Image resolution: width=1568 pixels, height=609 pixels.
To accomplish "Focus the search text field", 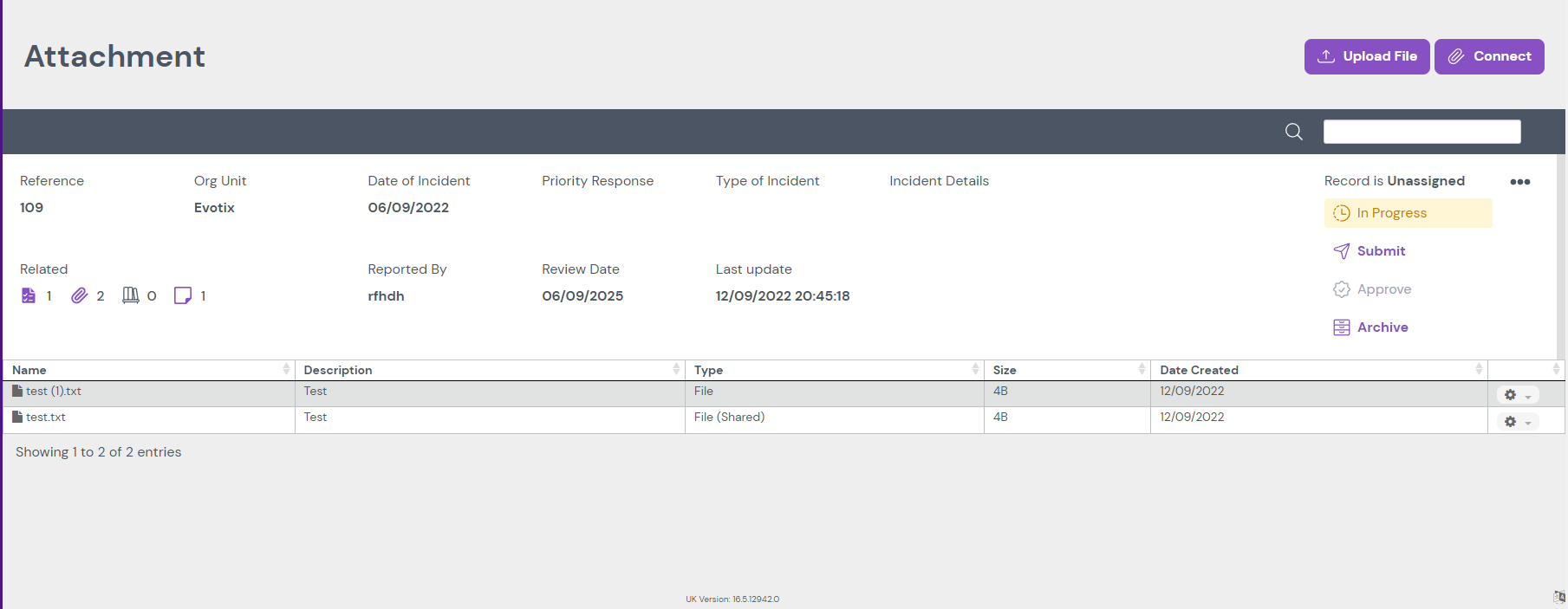I will tap(1422, 132).
